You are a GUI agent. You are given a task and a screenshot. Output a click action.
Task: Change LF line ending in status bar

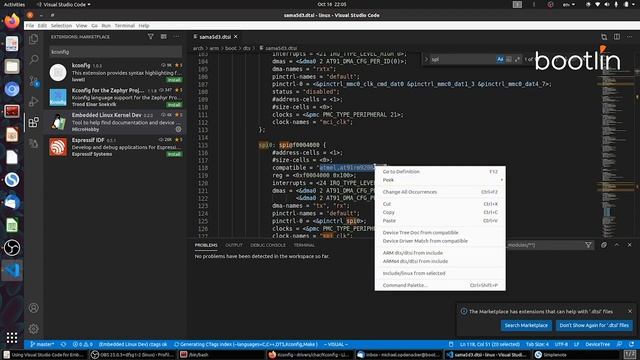click(576, 344)
